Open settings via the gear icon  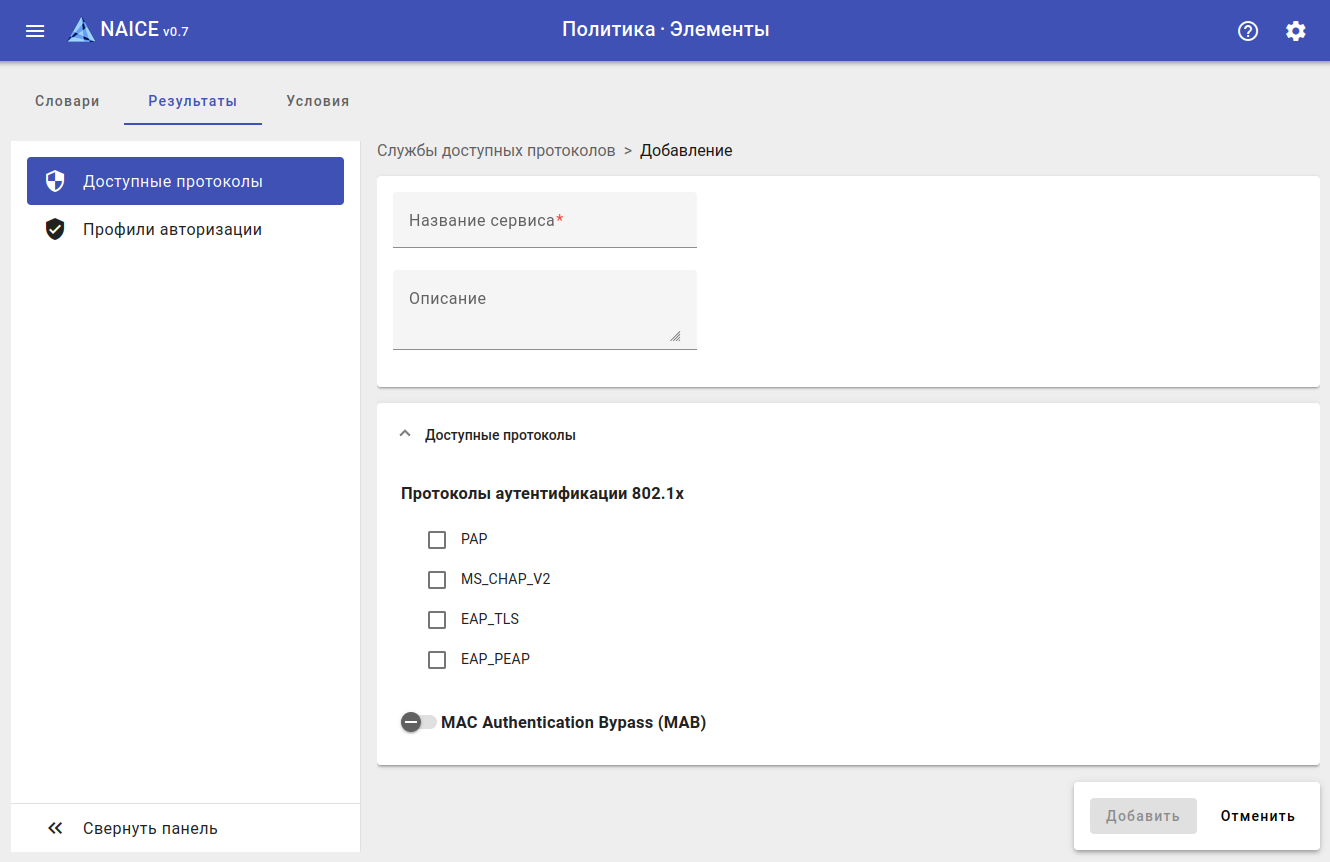coord(1295,31)
